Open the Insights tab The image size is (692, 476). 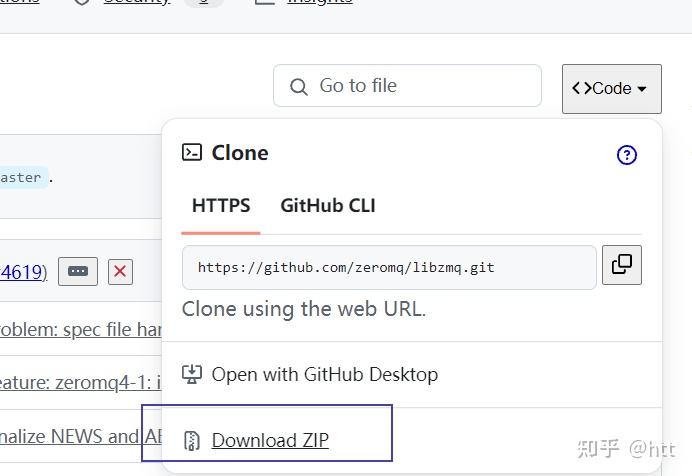pos(319,3)
